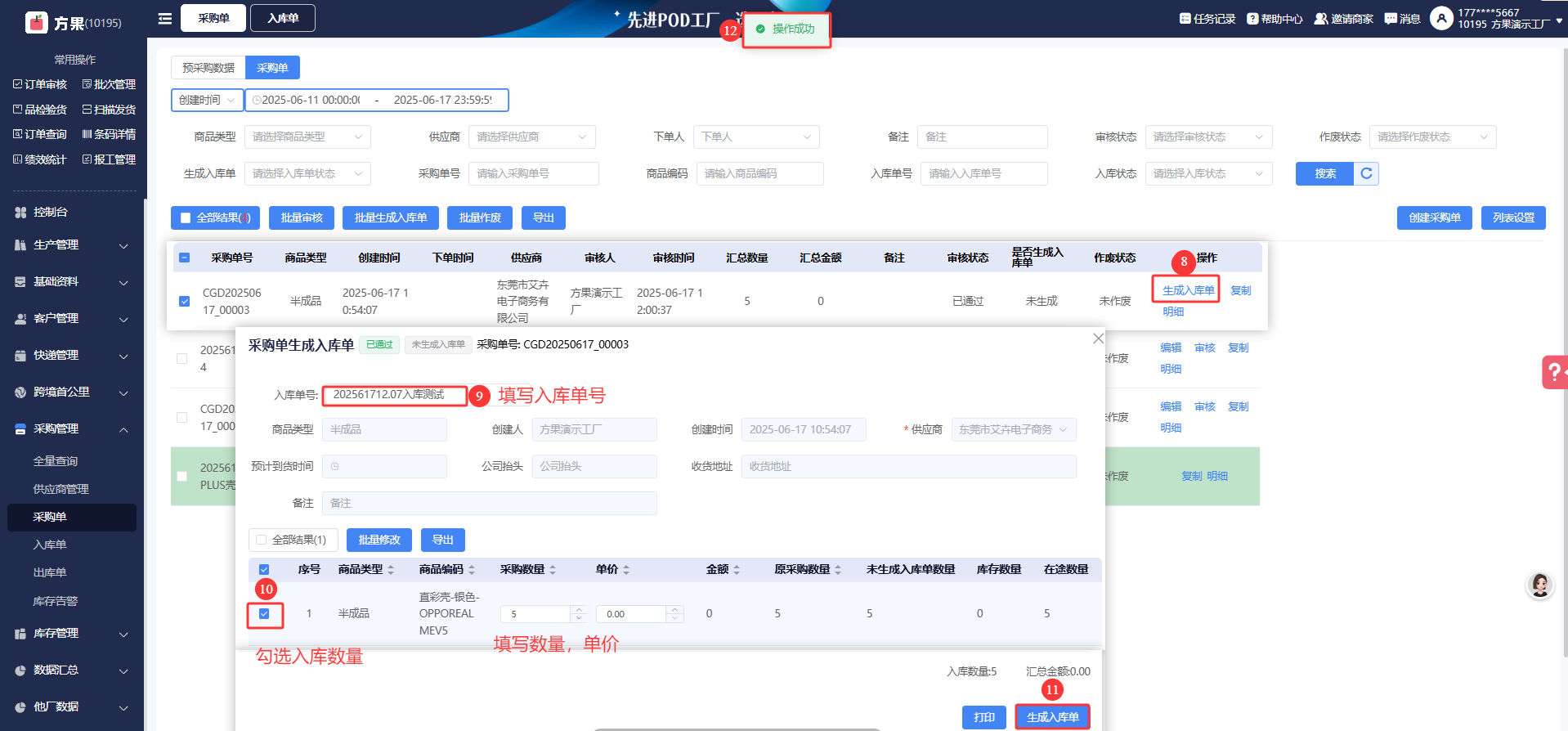Click the refresh icon next to 搜索

[x=1366, y=173]
